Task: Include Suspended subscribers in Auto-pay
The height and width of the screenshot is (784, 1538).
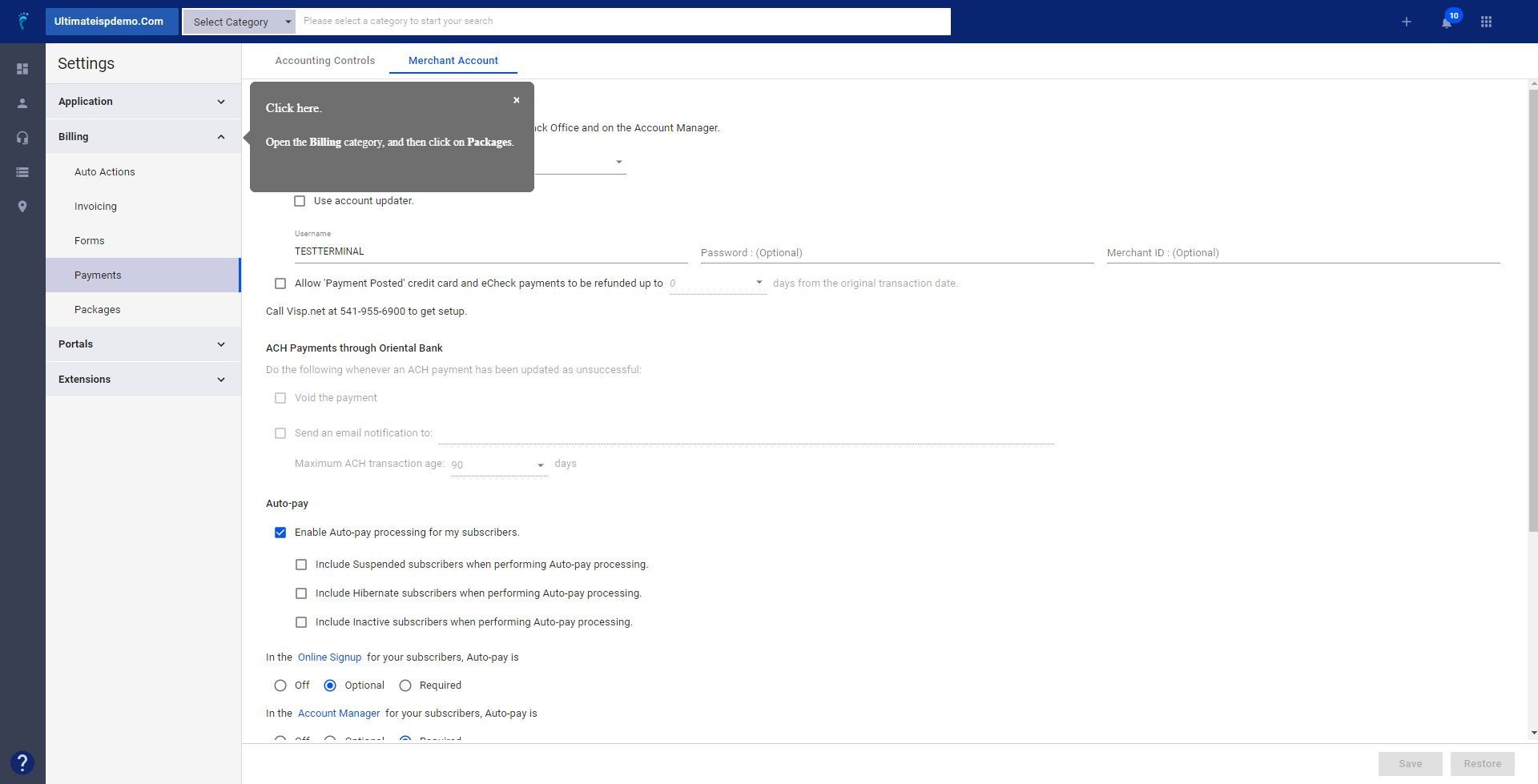Action: click(x=301, y=565)
